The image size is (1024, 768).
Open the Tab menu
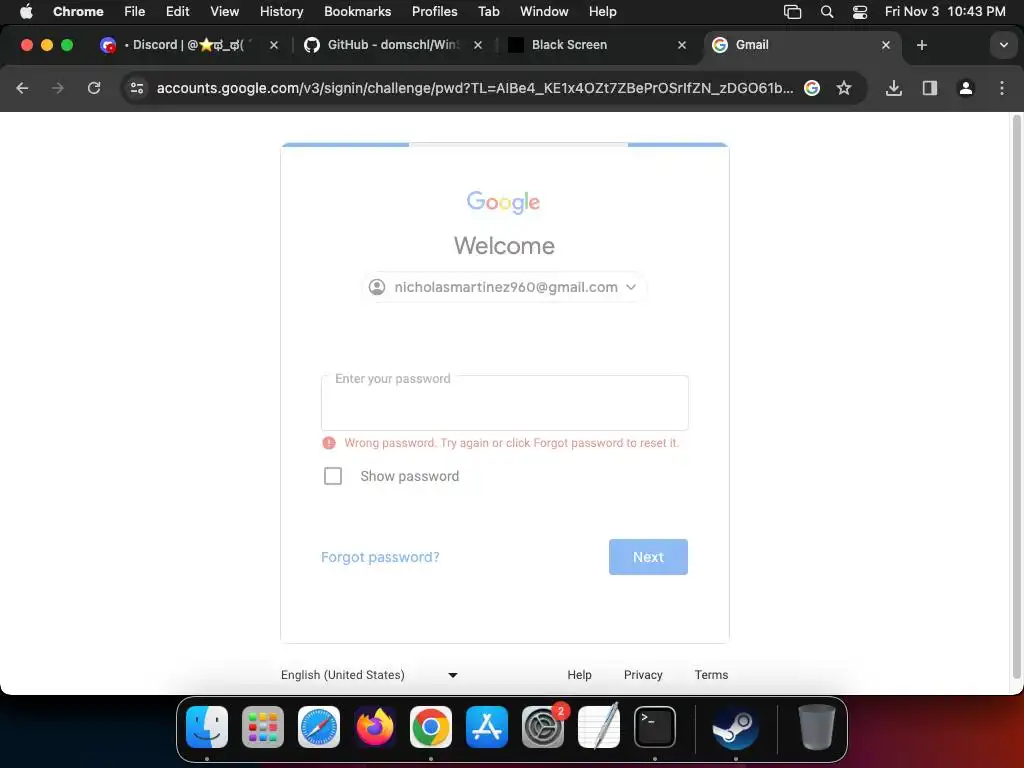point(488,11)
